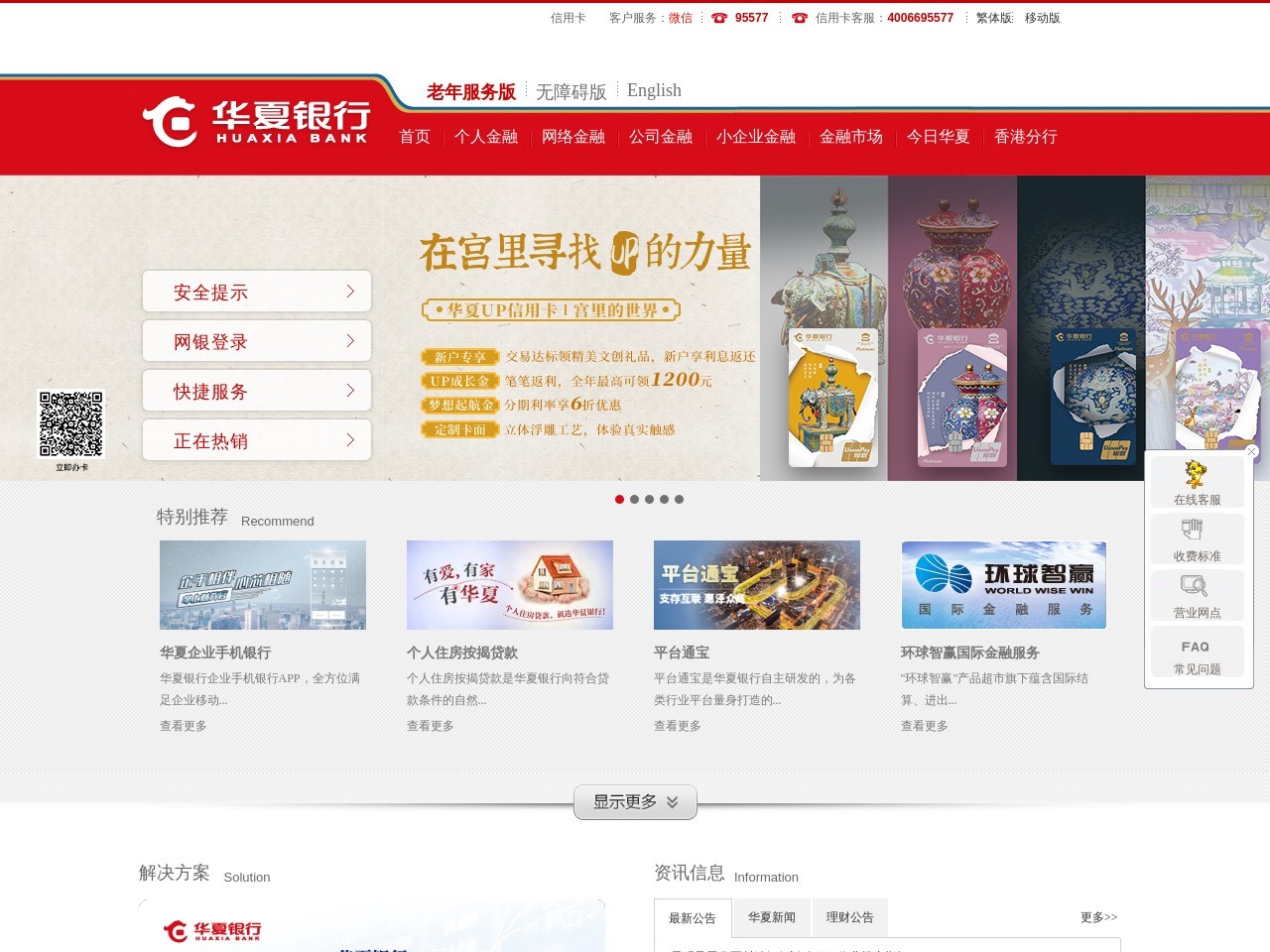
Task: Open 在线客服 online service icon
Action: click(1197, 483)
